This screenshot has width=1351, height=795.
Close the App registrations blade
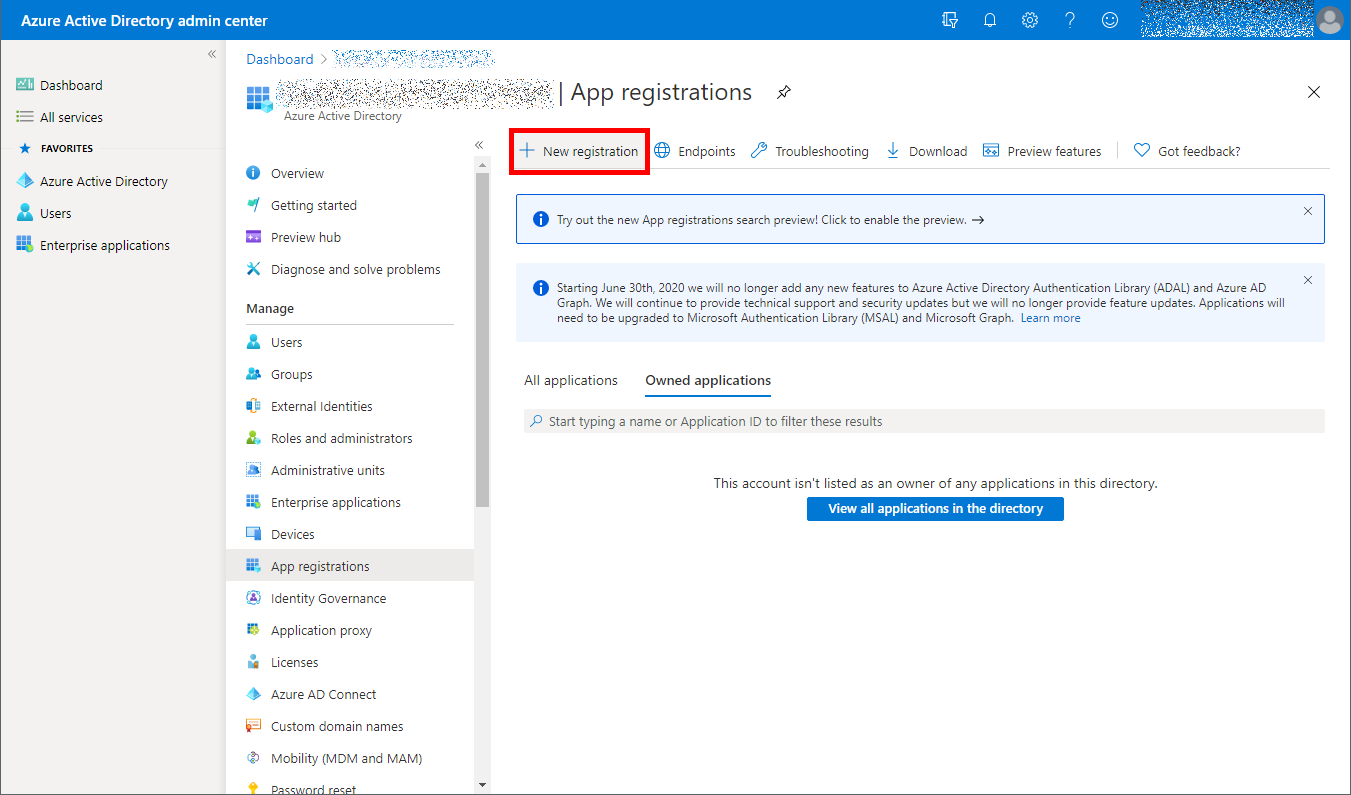tap(1314, 92)
